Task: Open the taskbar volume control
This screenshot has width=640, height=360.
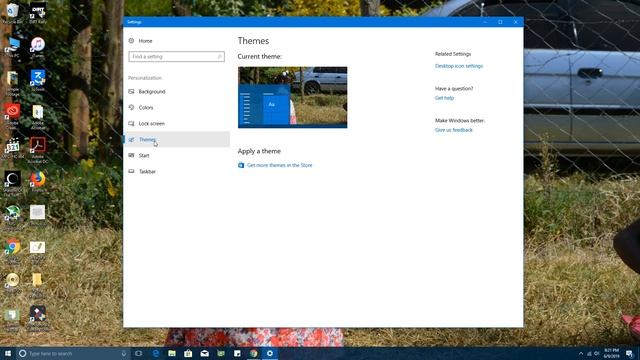Action: tap(596, 353)
